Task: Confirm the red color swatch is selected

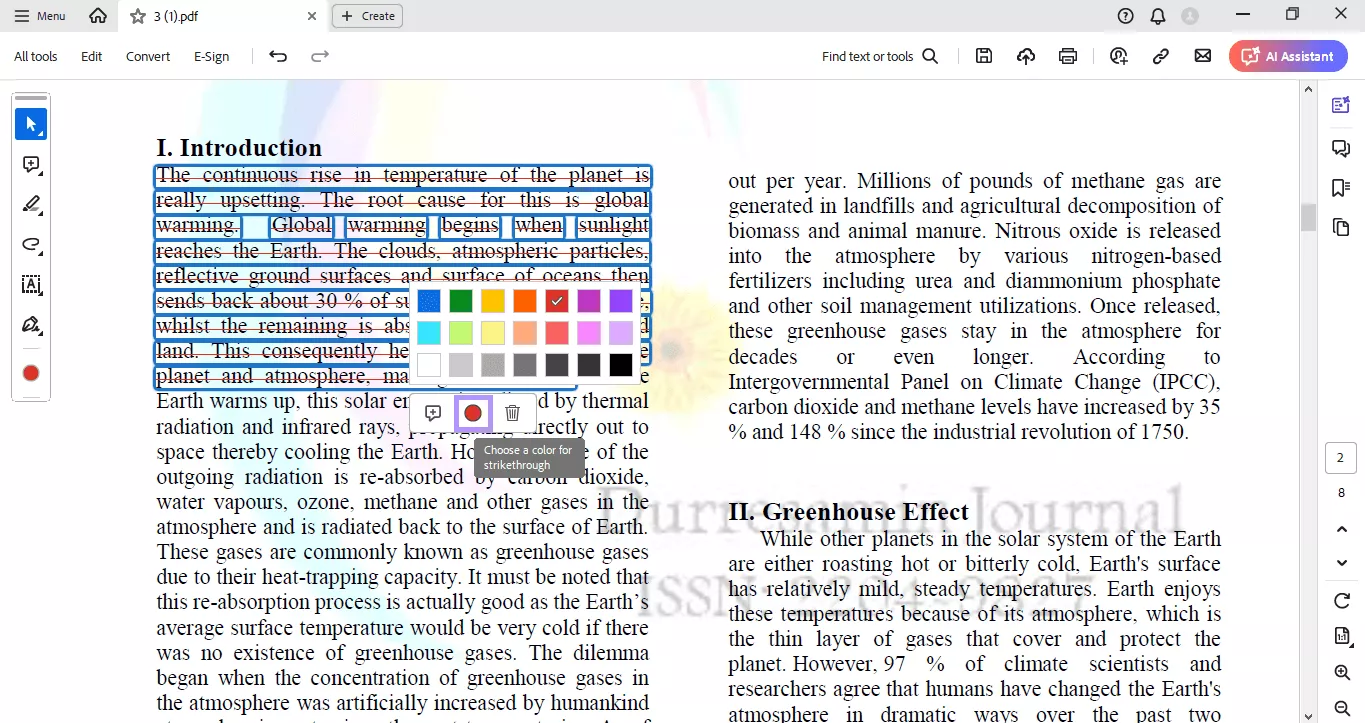Action: click(556, 300)
